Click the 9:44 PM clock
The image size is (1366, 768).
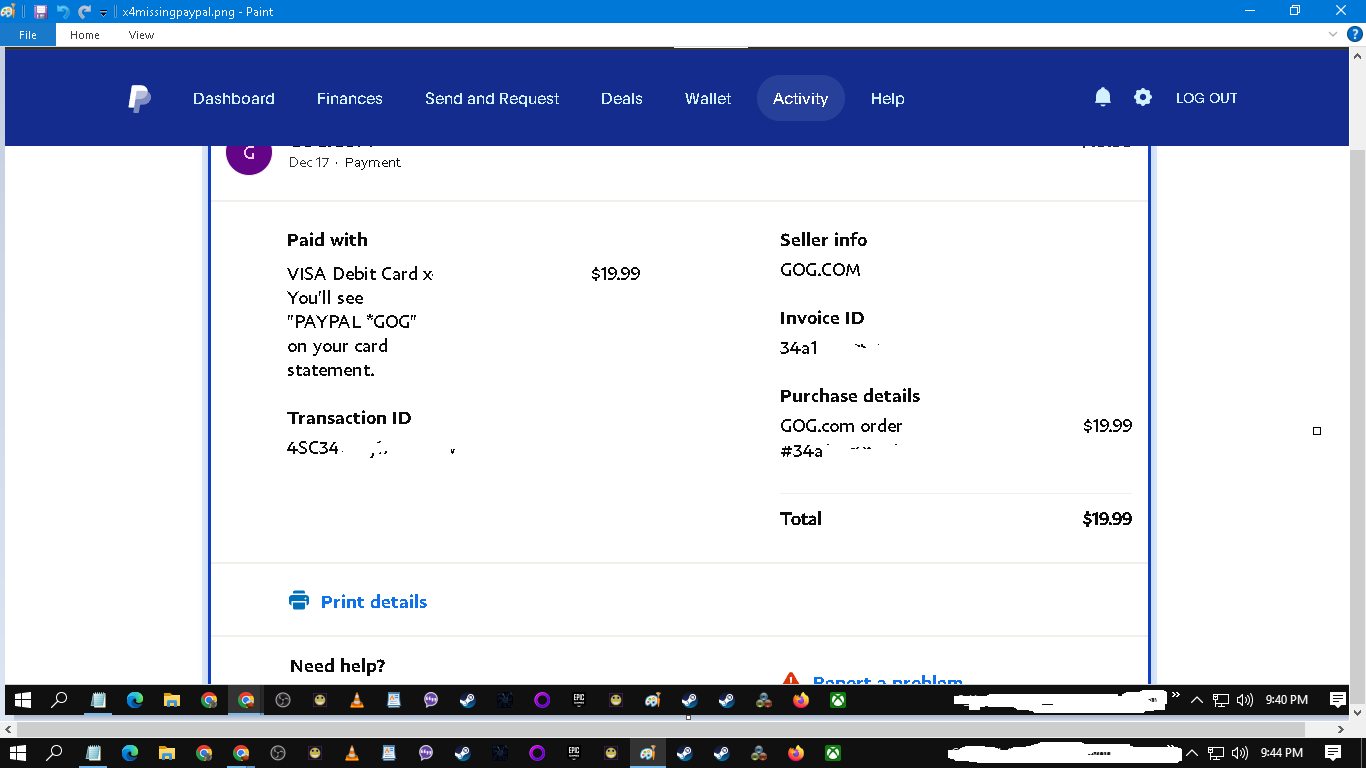coord(1281,753)
